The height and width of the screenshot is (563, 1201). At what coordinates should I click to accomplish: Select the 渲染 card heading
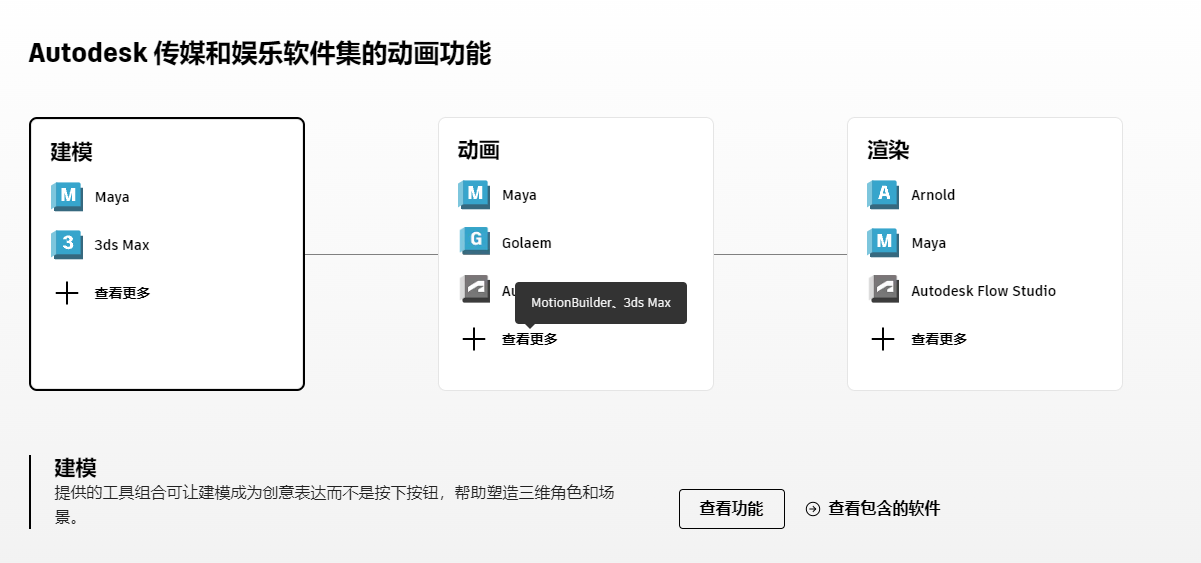pos(888,150)
